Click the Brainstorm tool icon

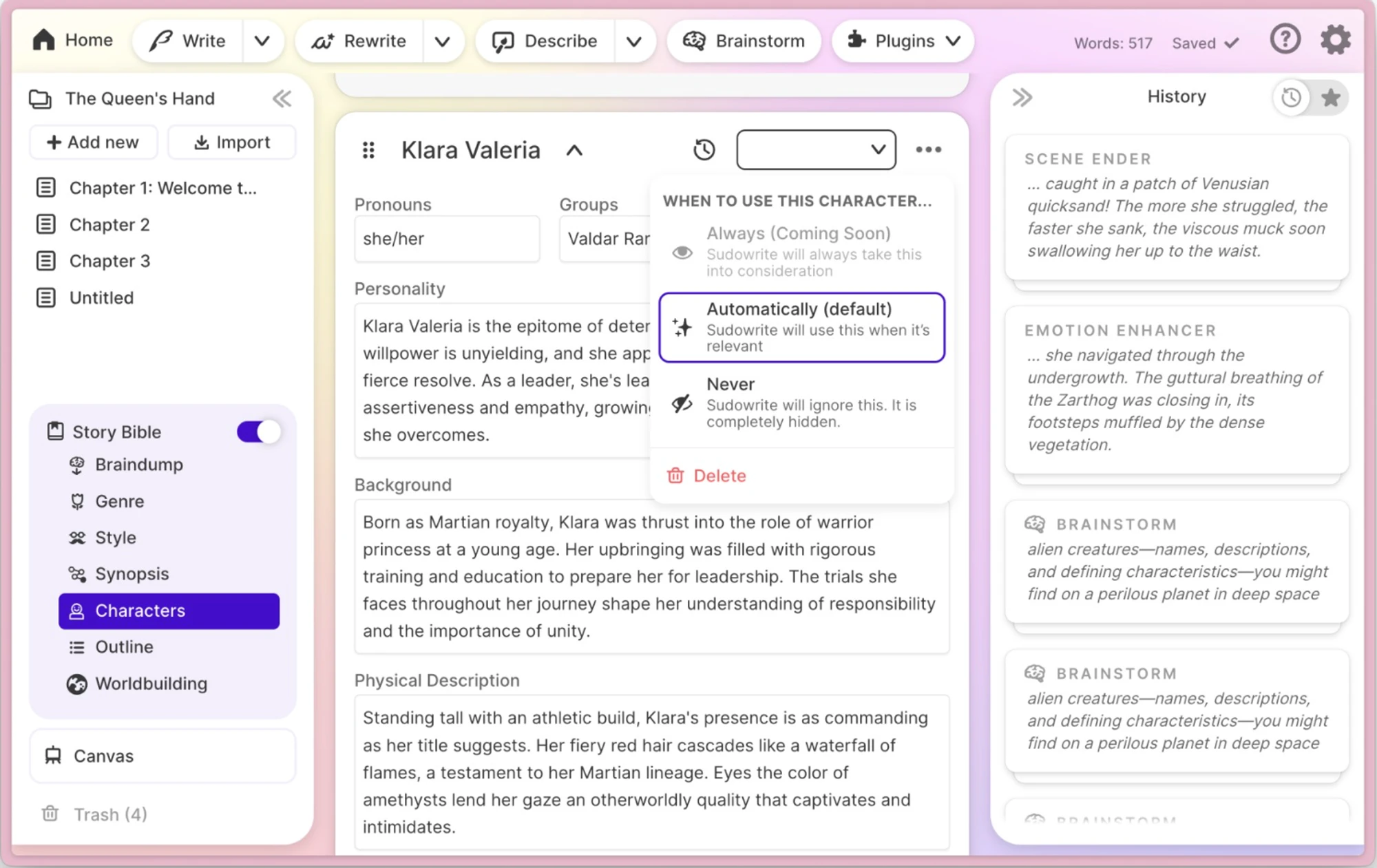pos(694,41)
